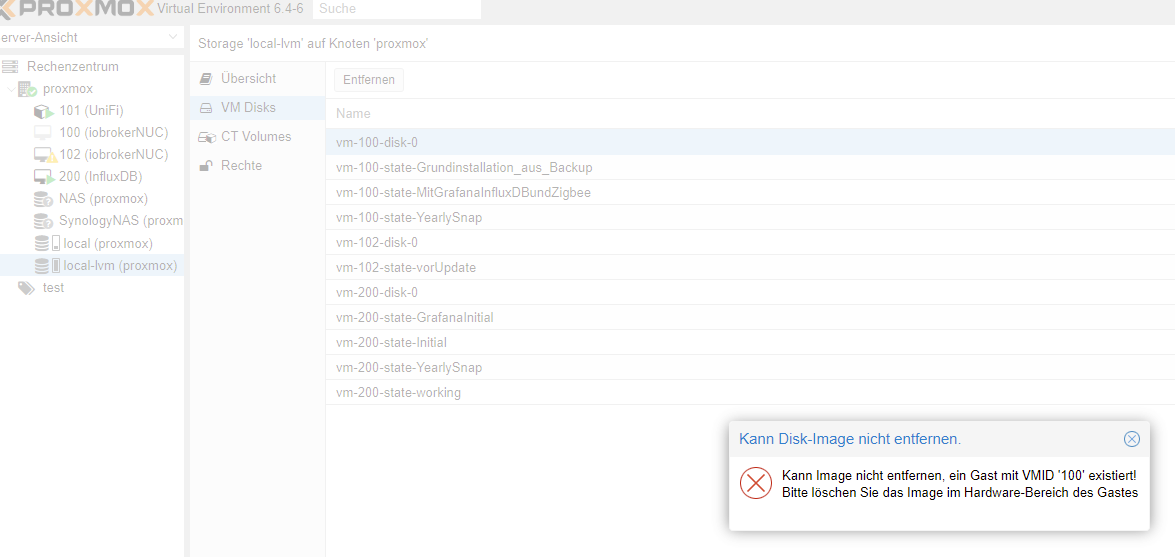Select 102 (iobrokerNUC) in the tree
The height and width of the screenshot is (557, 1175).
coord(114,155)
